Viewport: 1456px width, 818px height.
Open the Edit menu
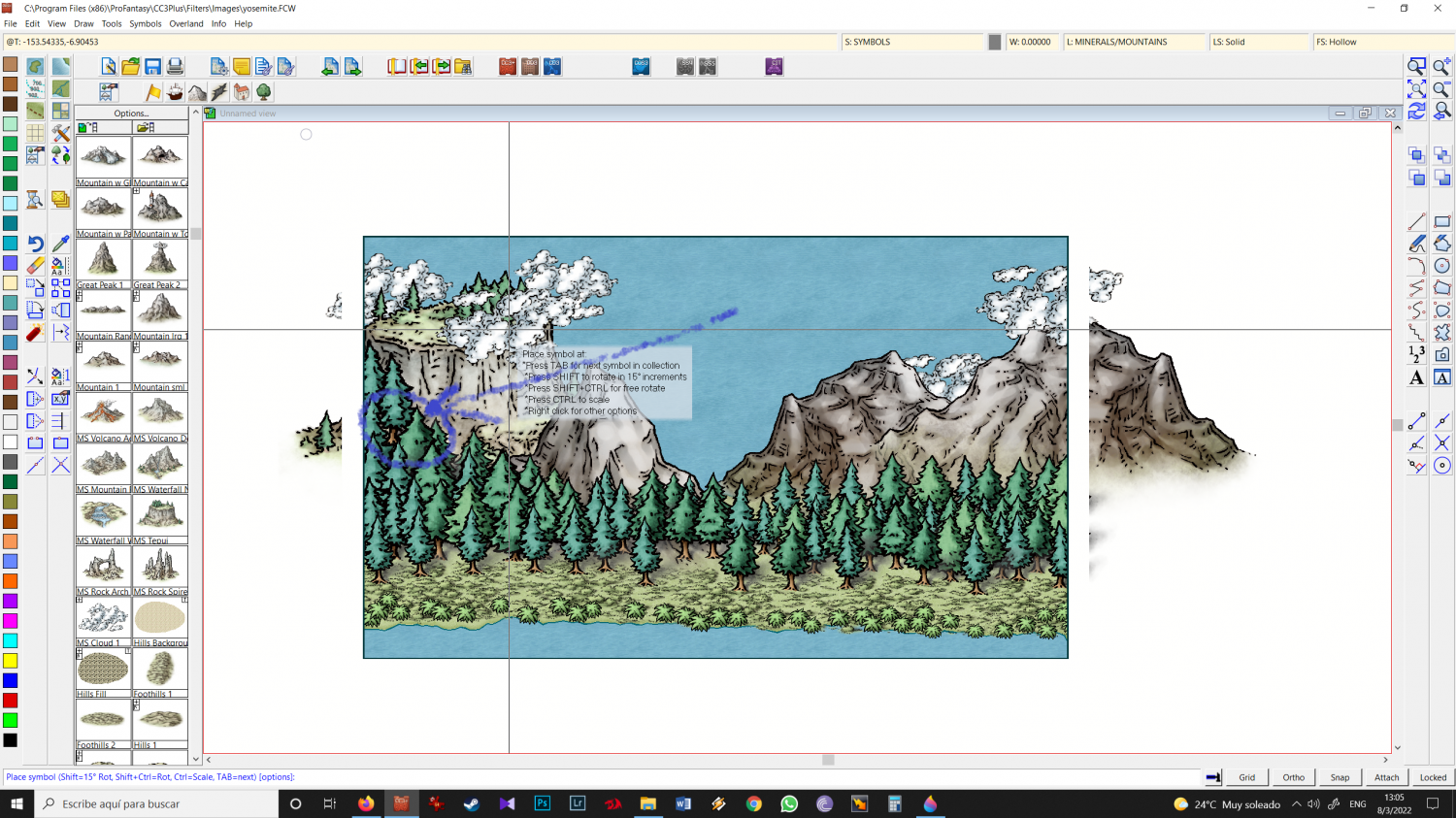pyautogui.click(x=32, y=23)
